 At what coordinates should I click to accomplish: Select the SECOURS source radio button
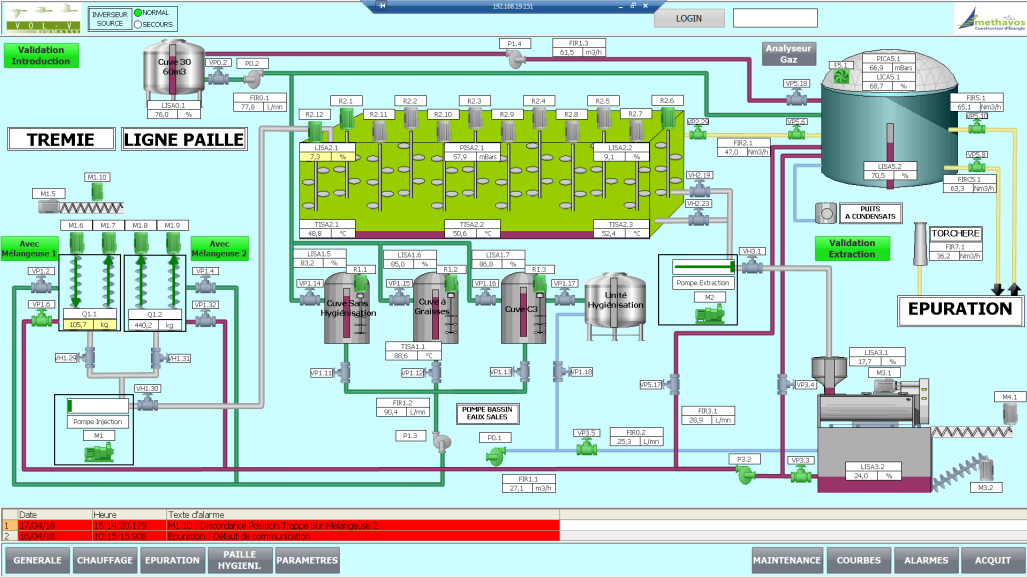tap(138, 23)
